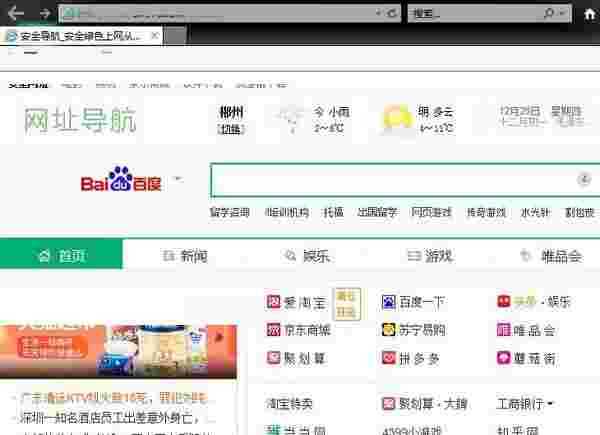This screenshot has width=600, height=435.
Task: Click the Baidu logo
Action: pyautogui.click(x=121, y=179)
